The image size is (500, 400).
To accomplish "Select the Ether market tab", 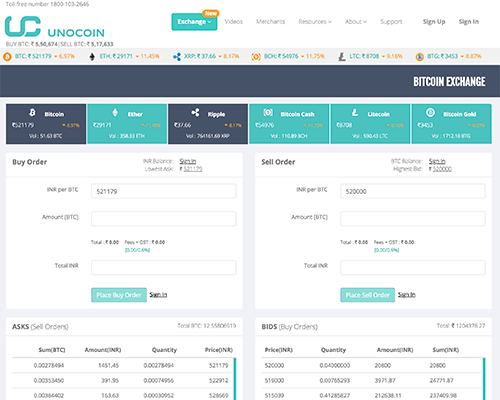I will click(127, 124).
